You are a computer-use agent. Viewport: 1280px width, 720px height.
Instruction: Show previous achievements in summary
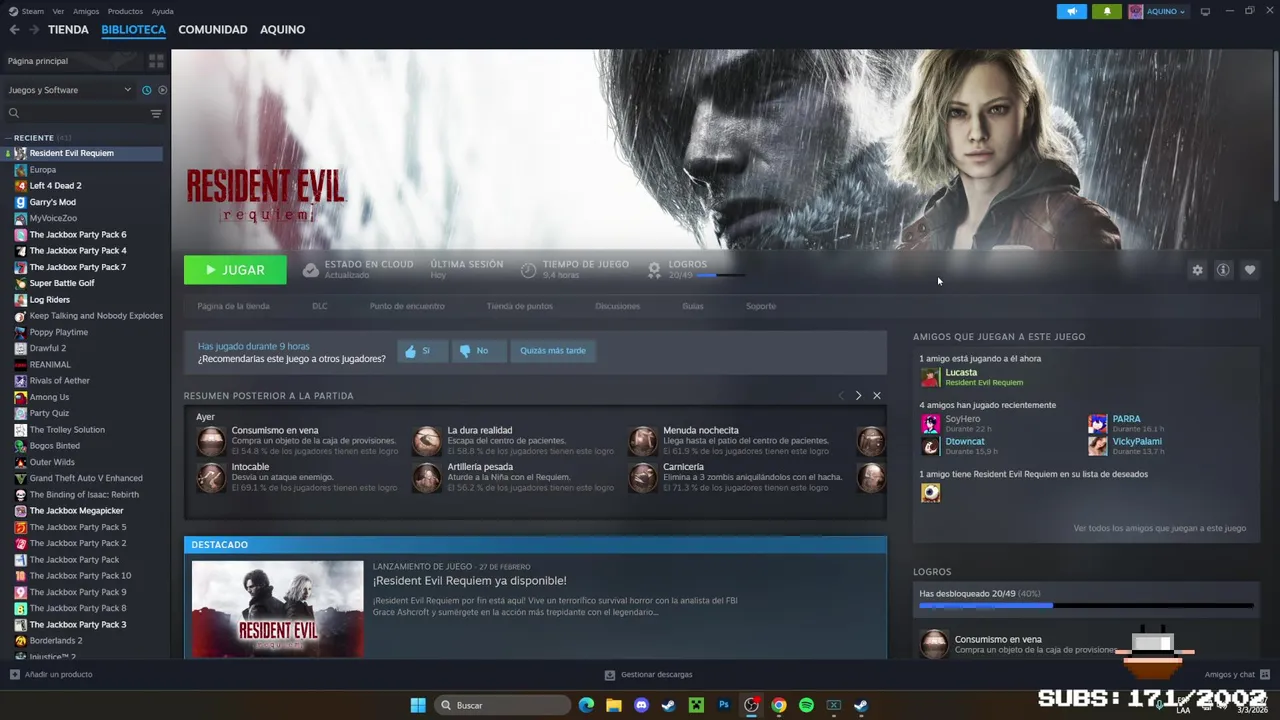[840, 396]
